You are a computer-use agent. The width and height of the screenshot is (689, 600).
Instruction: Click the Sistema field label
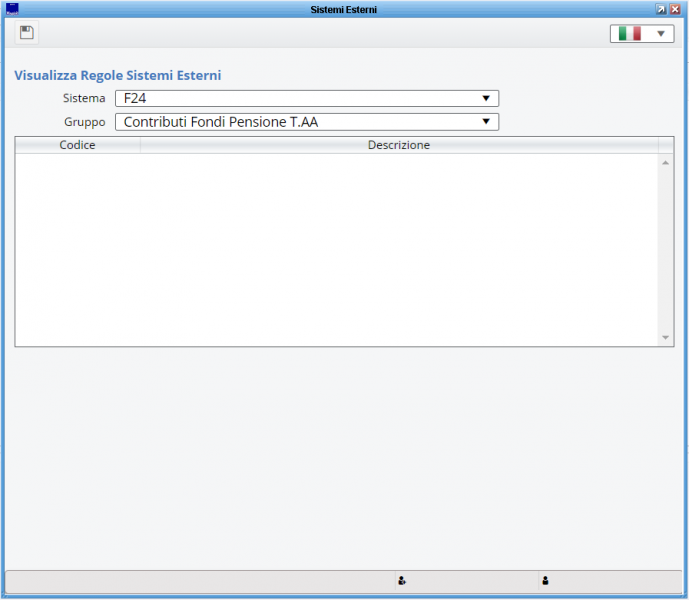(x=84, y=98)
